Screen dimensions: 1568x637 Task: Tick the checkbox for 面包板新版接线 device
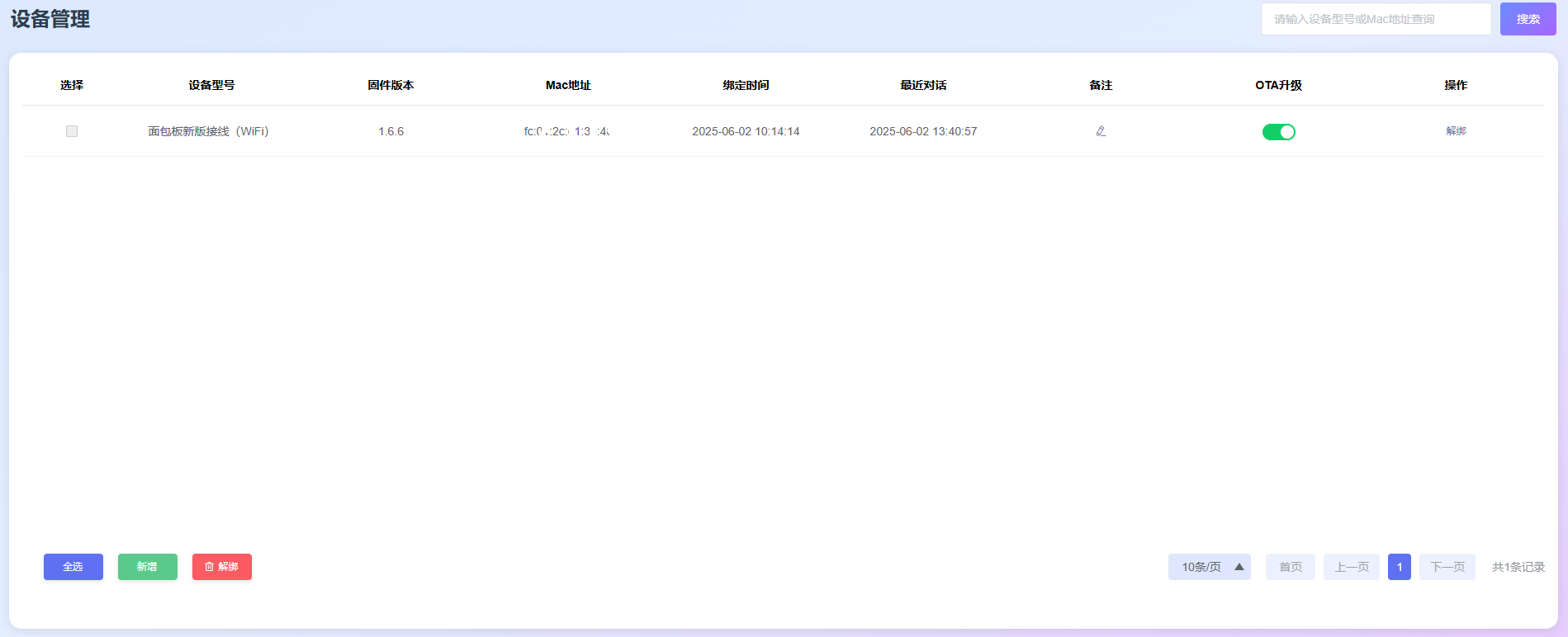click(x=72, y=131)
